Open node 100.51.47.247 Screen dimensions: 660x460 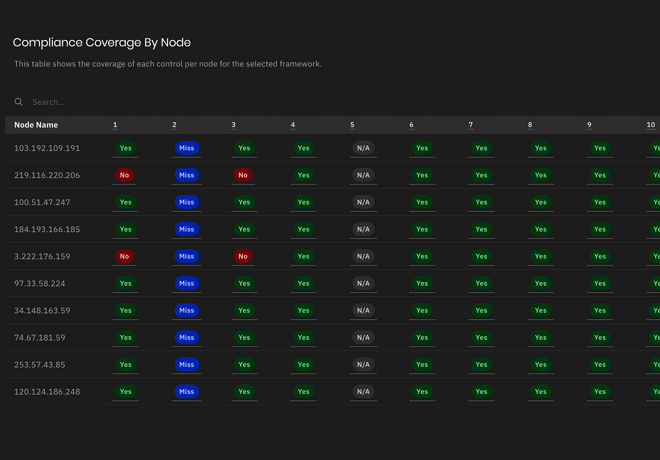click(42, 202)
